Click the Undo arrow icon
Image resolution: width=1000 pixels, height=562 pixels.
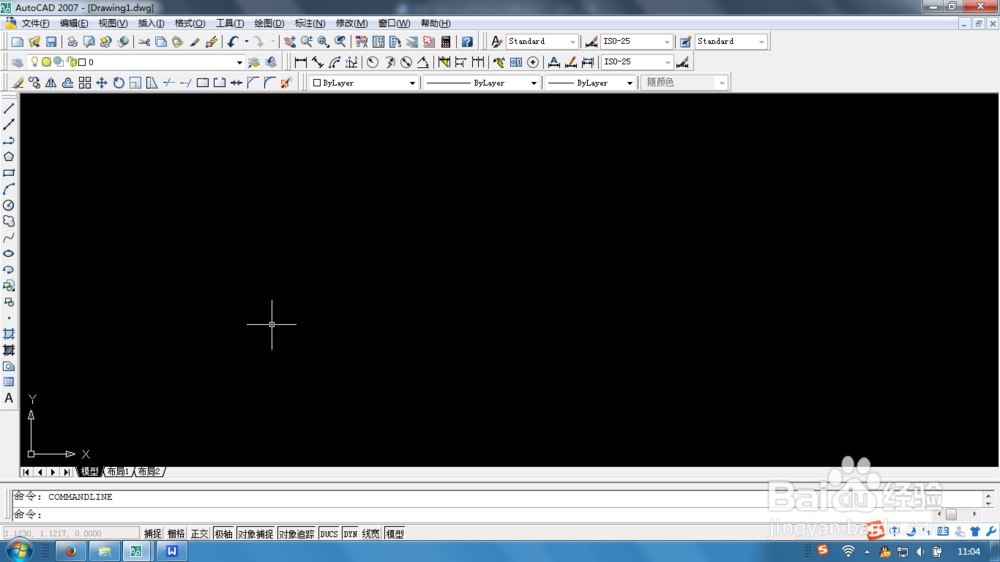[x=233, y=41]
